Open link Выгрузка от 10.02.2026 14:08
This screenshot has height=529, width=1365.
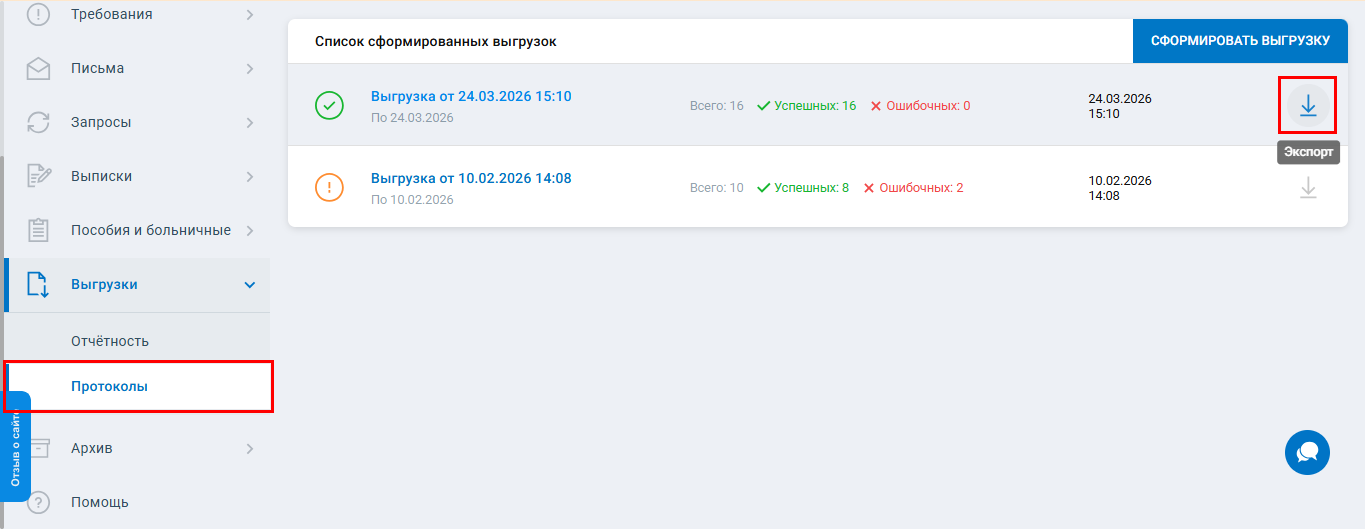click(471, 179)
